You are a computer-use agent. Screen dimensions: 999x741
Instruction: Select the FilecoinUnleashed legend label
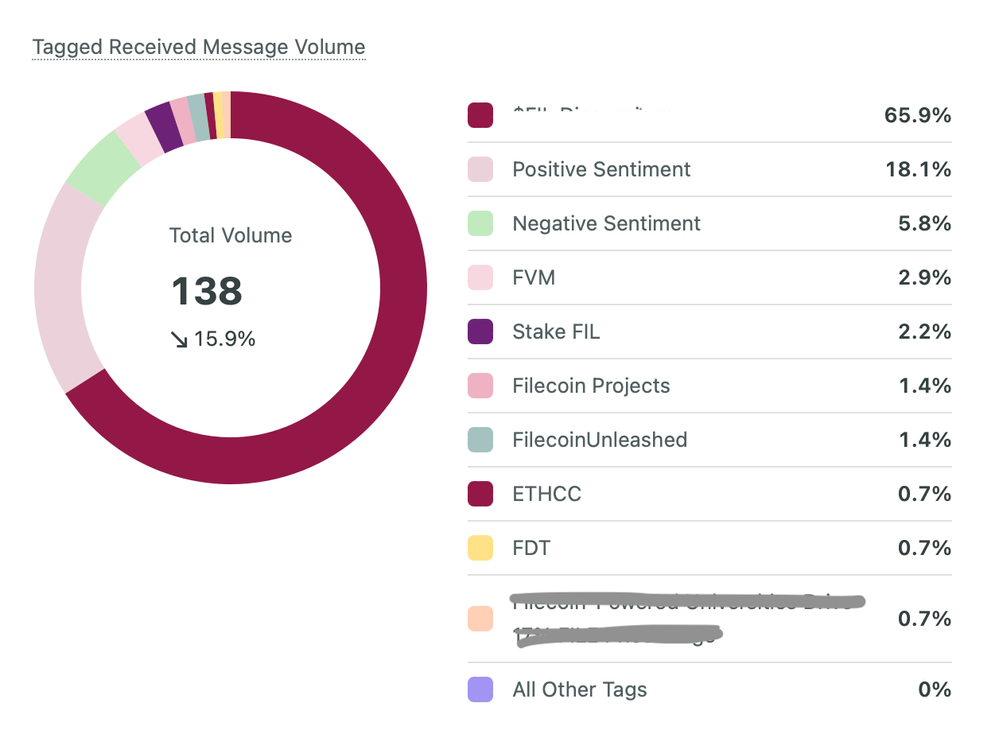point(599,440)
